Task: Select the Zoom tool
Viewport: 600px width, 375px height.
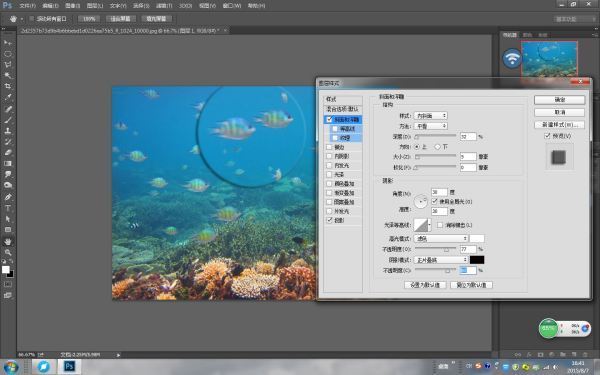Action: pos(8,252)
